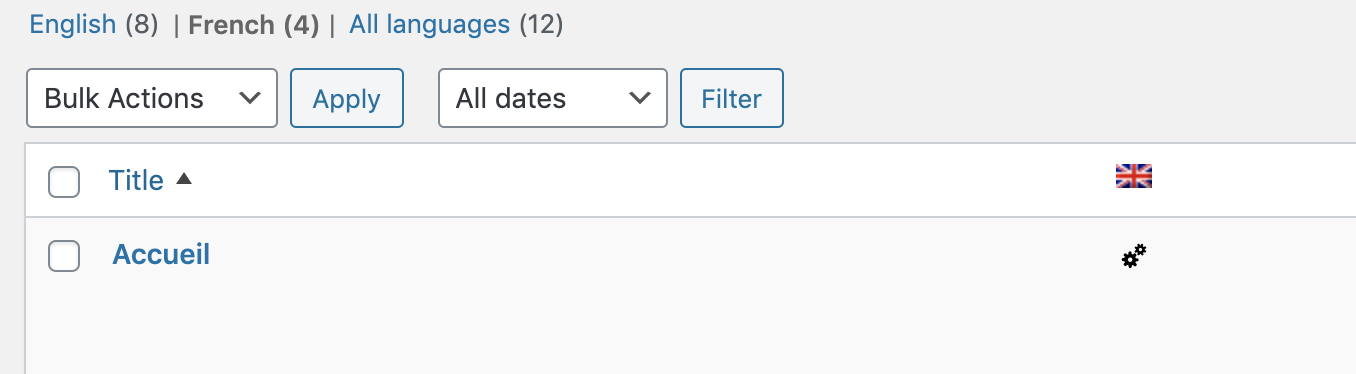Image resolution: width=1356 pixels, height=374 pixels.
Task: Click the gears translation icon for Accueil
Action: point(1134,256)
